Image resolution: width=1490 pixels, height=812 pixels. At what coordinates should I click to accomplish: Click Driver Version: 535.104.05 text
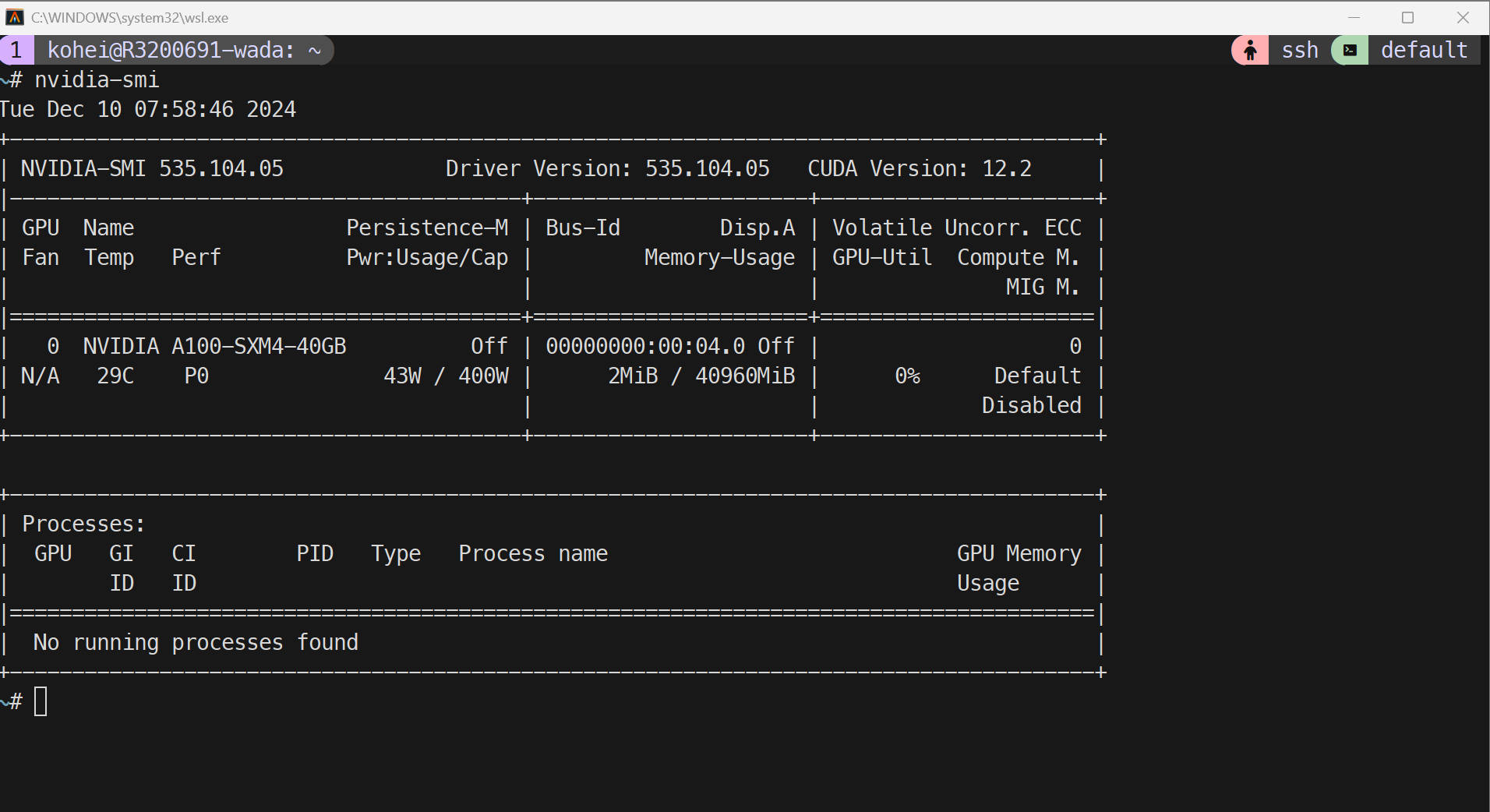tap(607, 168)
